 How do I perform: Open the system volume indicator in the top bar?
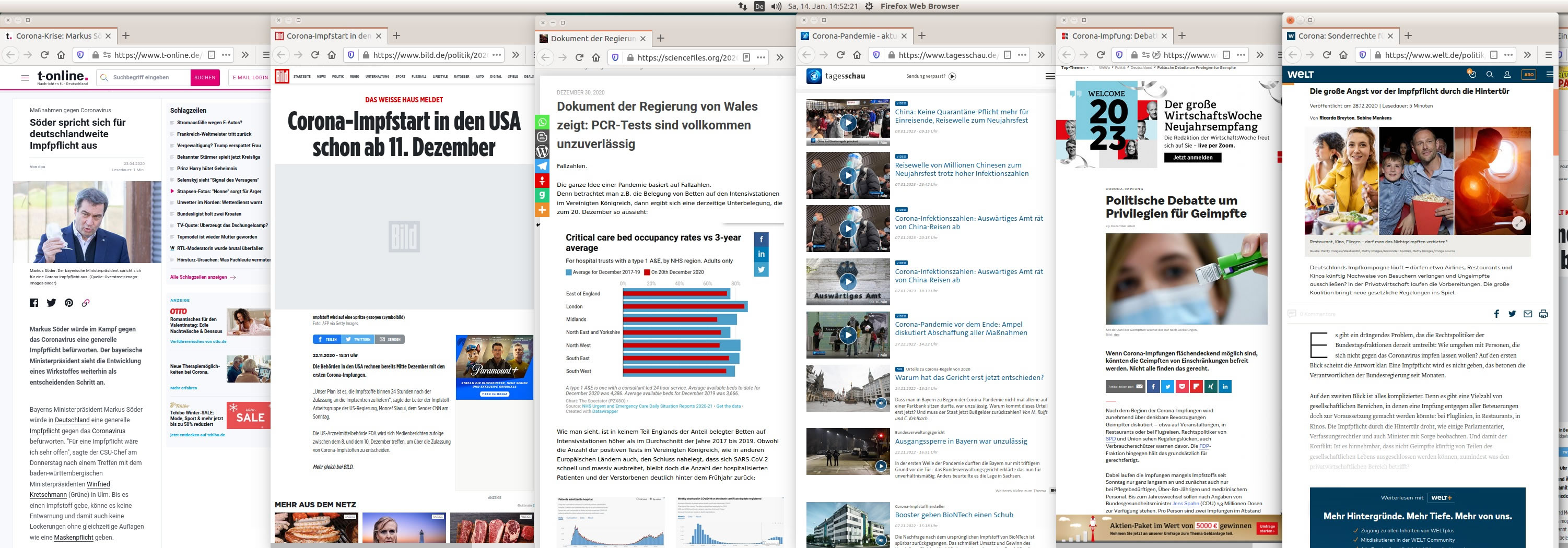tap(776, 6)
